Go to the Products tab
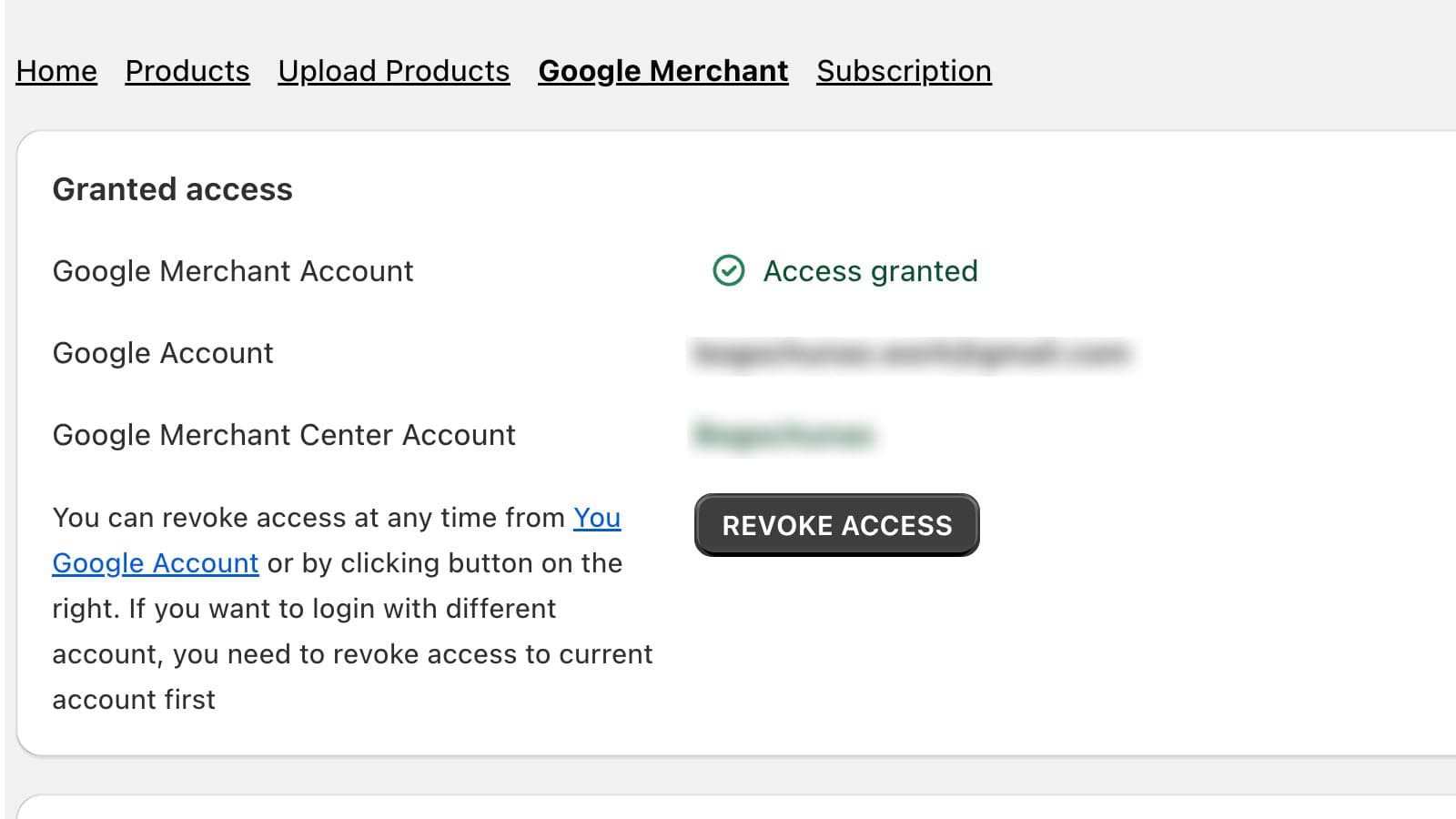 (187, 71)
